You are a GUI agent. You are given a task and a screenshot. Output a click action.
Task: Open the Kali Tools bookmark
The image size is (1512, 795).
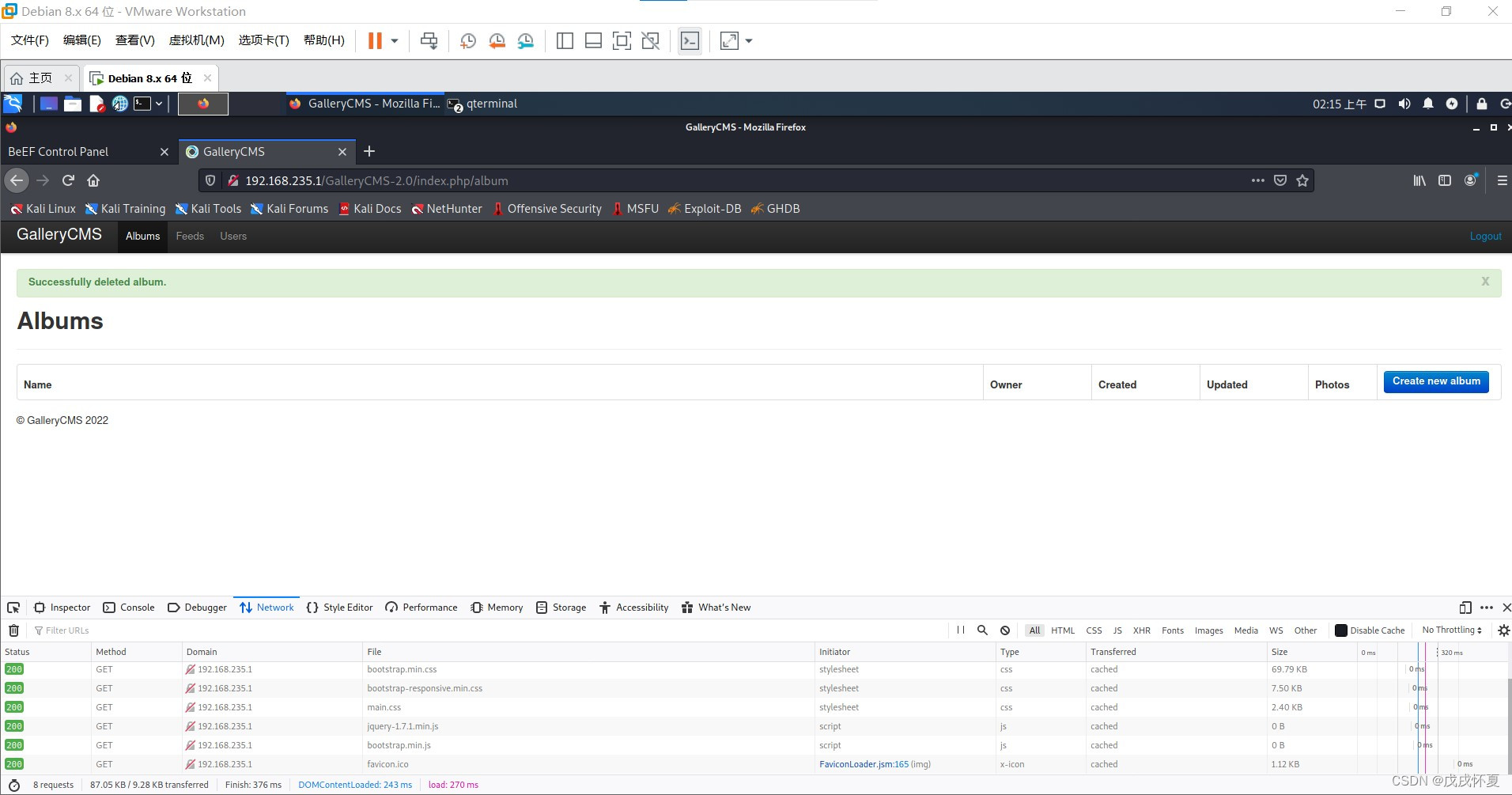208,209
